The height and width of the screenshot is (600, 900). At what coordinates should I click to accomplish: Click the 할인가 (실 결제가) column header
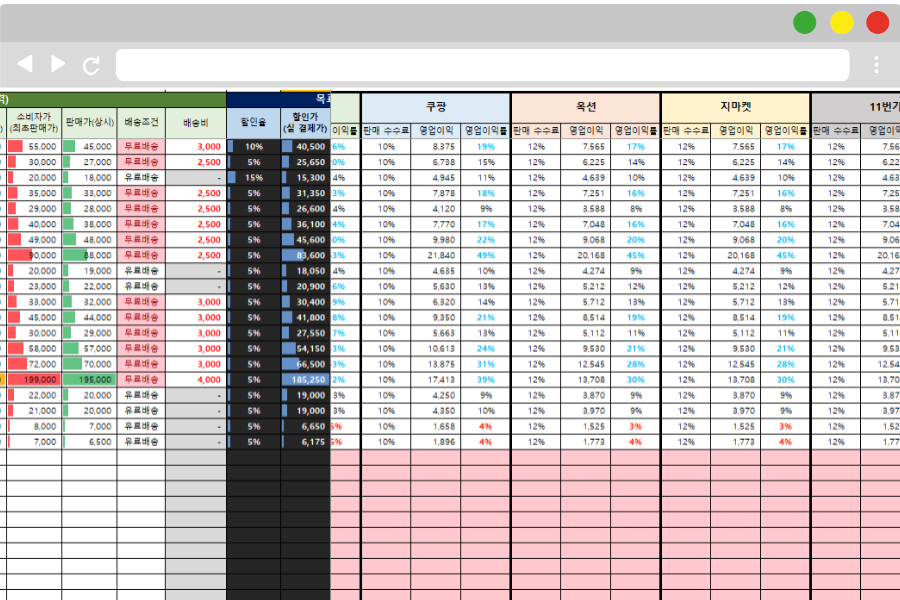click(305, 123)
